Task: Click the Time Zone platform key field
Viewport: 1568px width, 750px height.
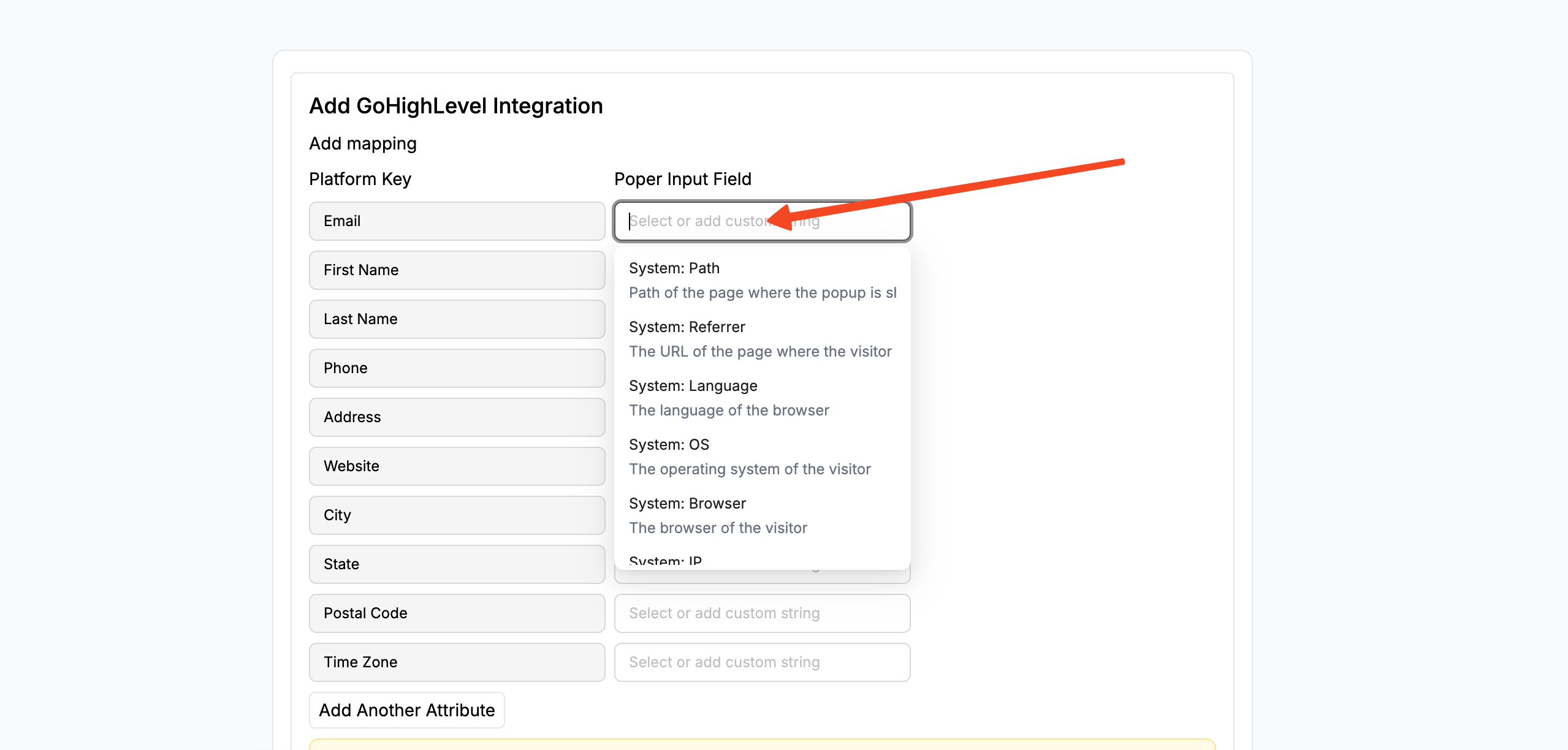Action: (457, 662)
